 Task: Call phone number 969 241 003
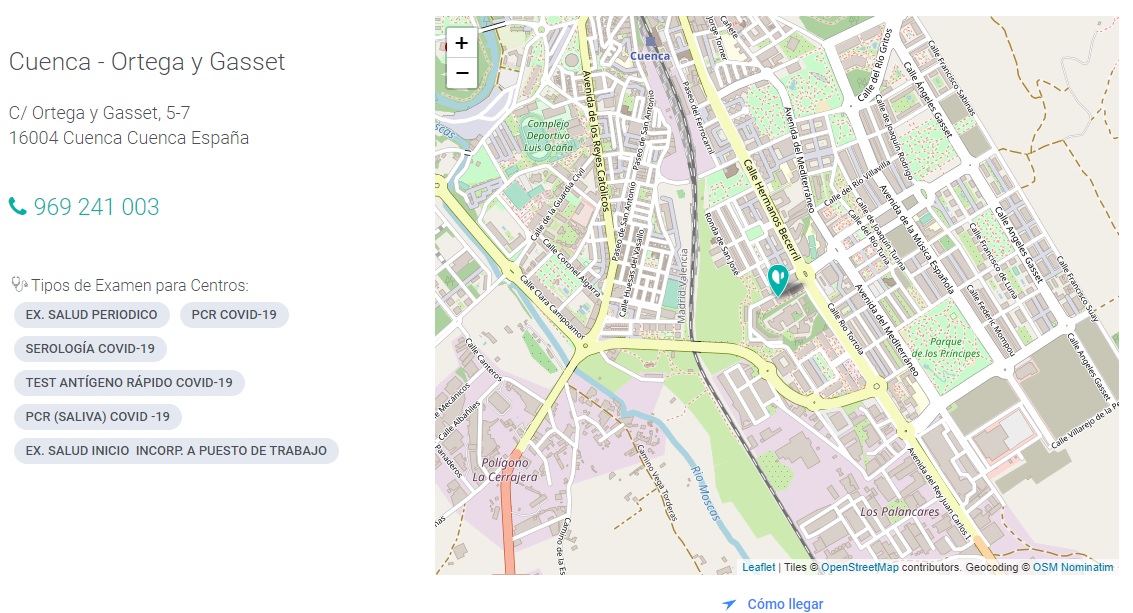pos(96,207)
